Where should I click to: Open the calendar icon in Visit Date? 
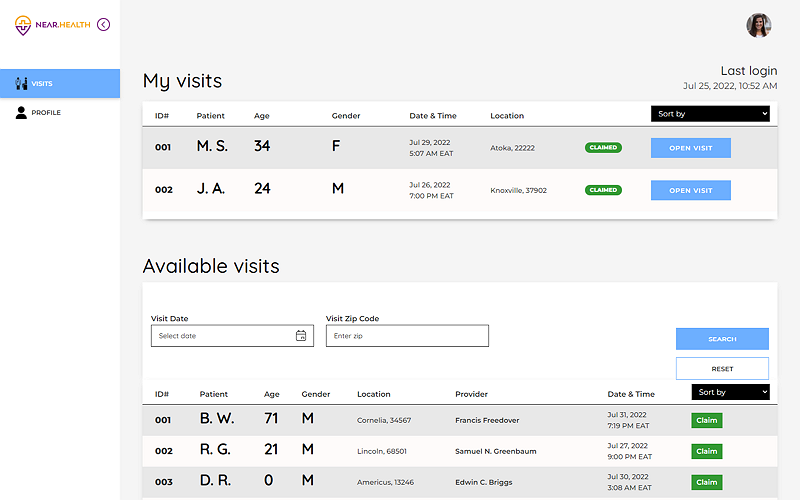[x=301, y=336]
